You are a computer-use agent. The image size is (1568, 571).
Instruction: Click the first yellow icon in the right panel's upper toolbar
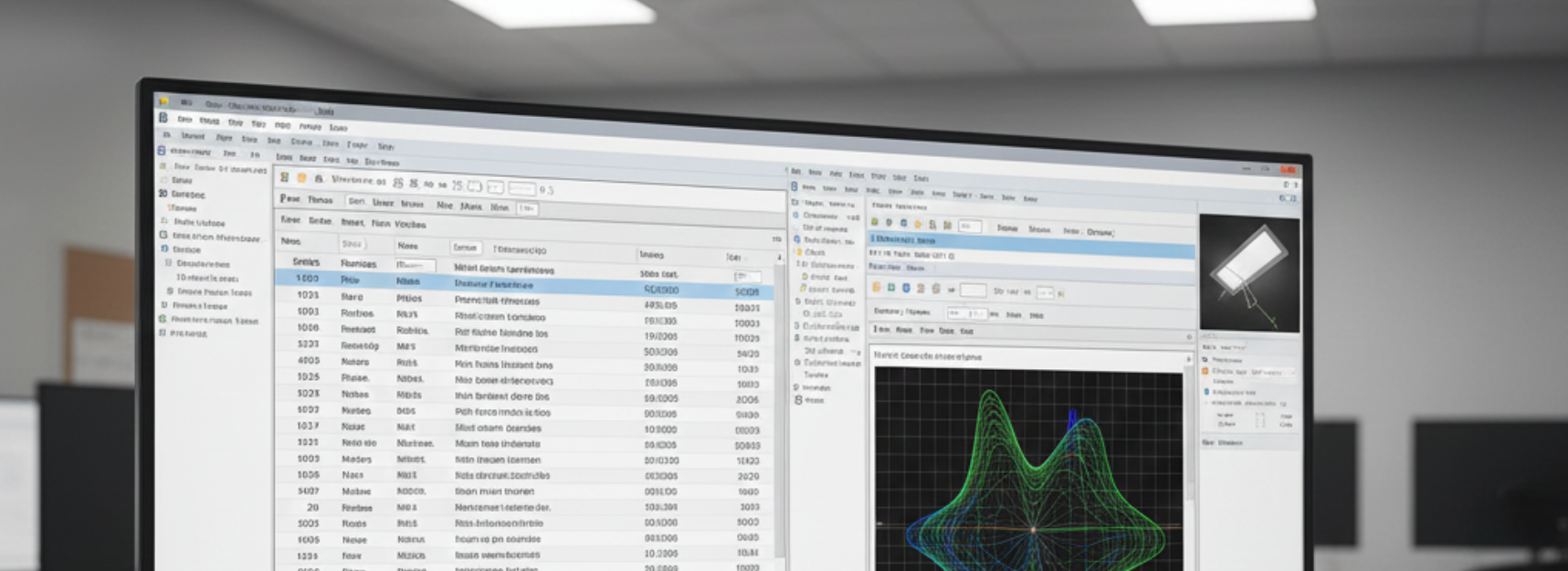875,222
